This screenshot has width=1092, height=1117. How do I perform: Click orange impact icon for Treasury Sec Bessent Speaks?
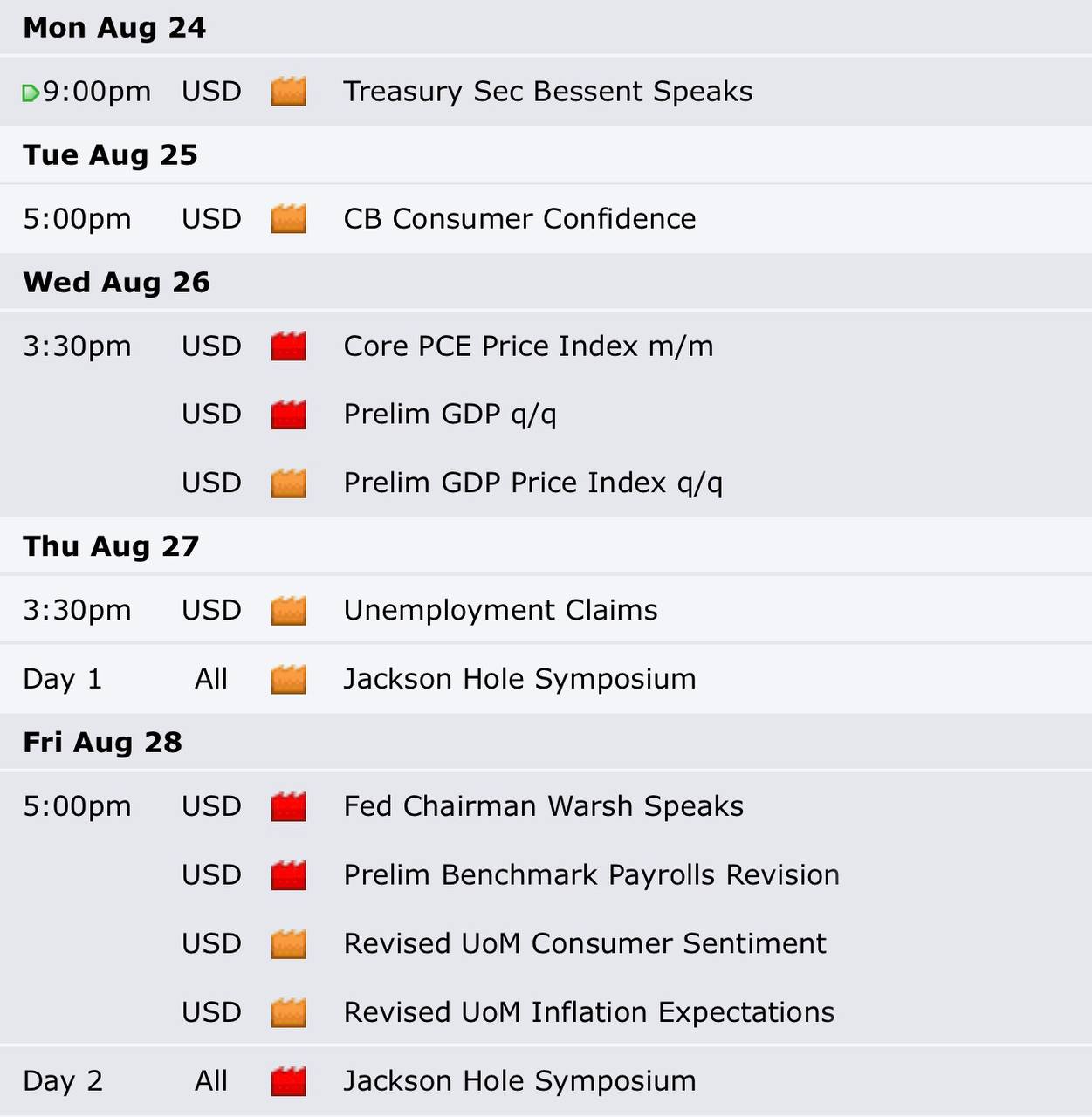point(289,92)
